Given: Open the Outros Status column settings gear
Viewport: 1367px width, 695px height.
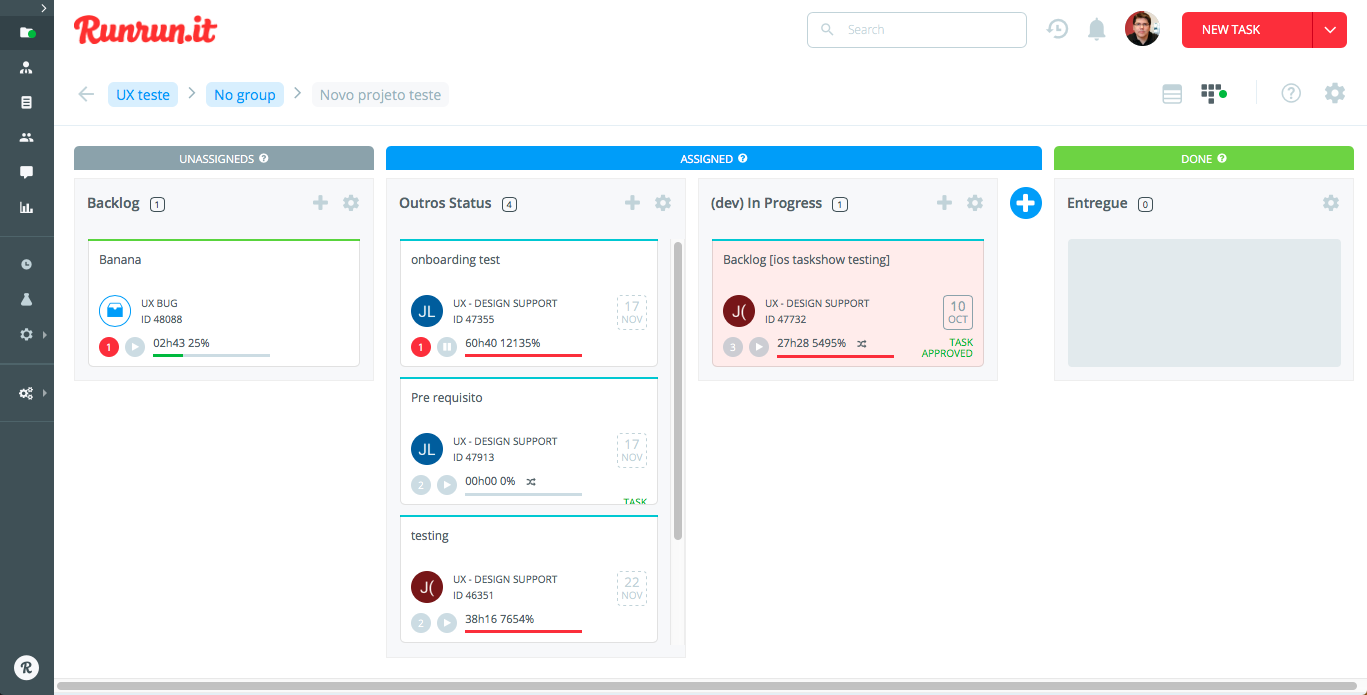Looking at the screenshot, I should point(663,203).
